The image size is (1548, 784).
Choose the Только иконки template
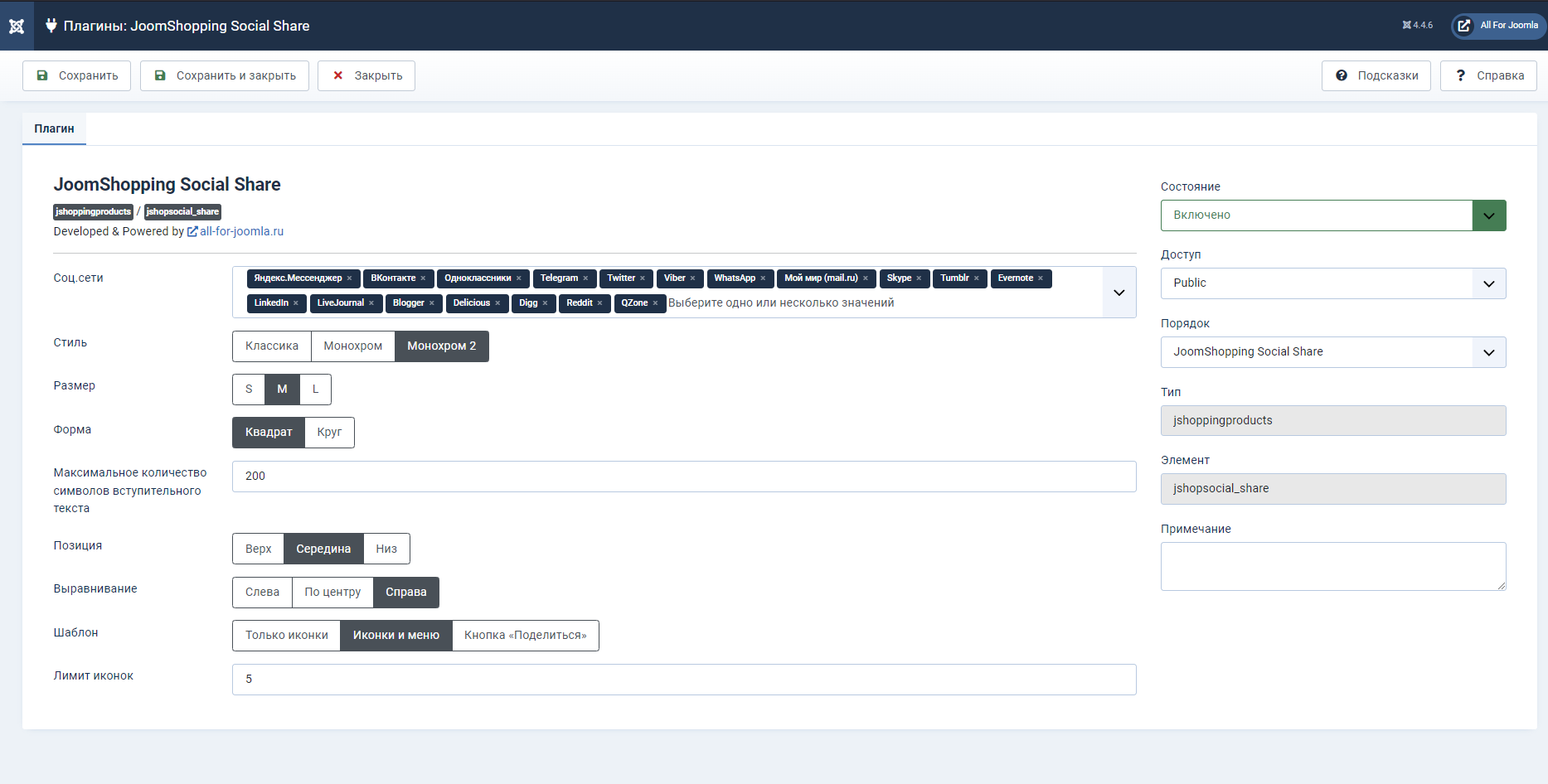(287, 636)
